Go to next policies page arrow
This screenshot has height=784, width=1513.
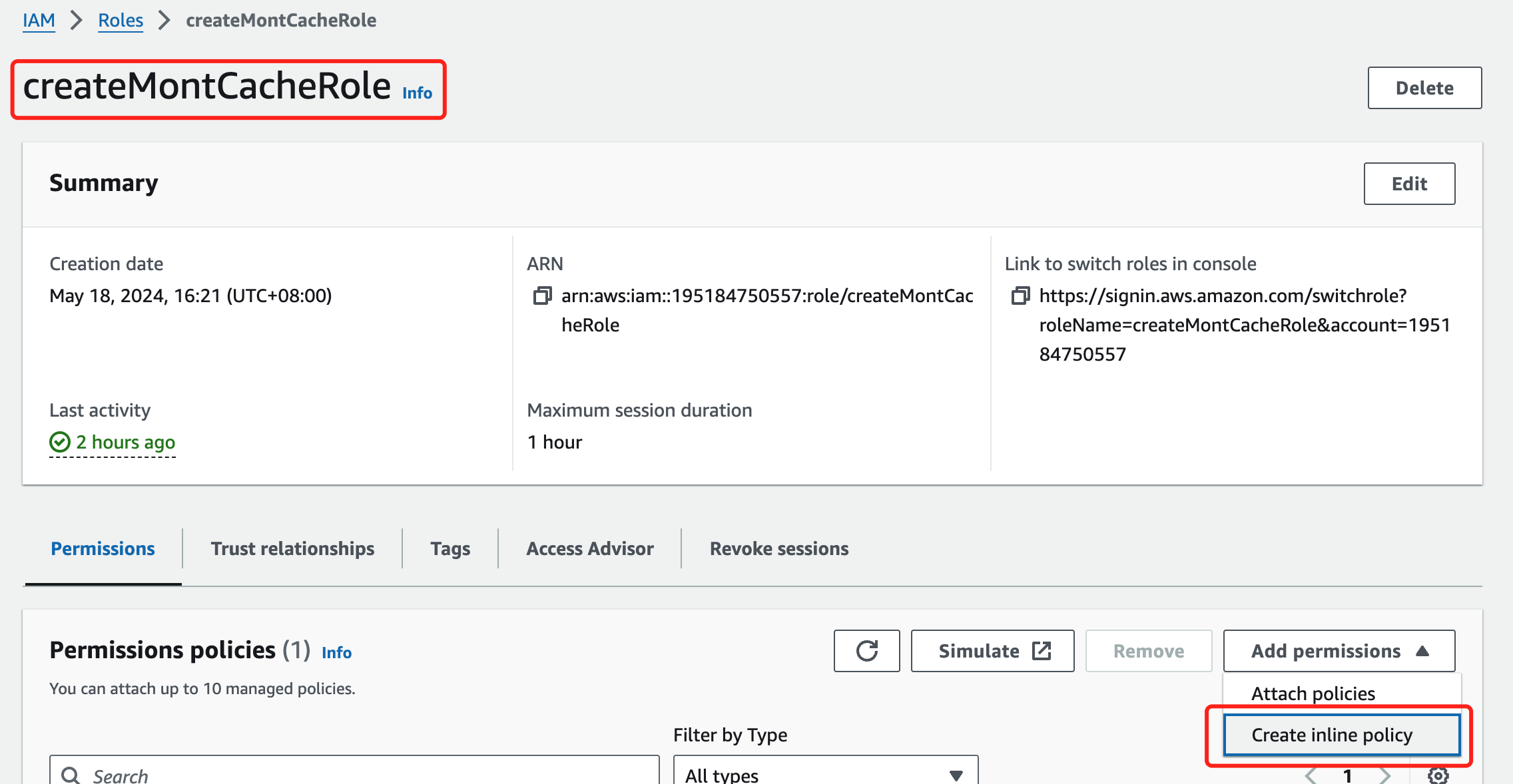[x=1385, y=775]
